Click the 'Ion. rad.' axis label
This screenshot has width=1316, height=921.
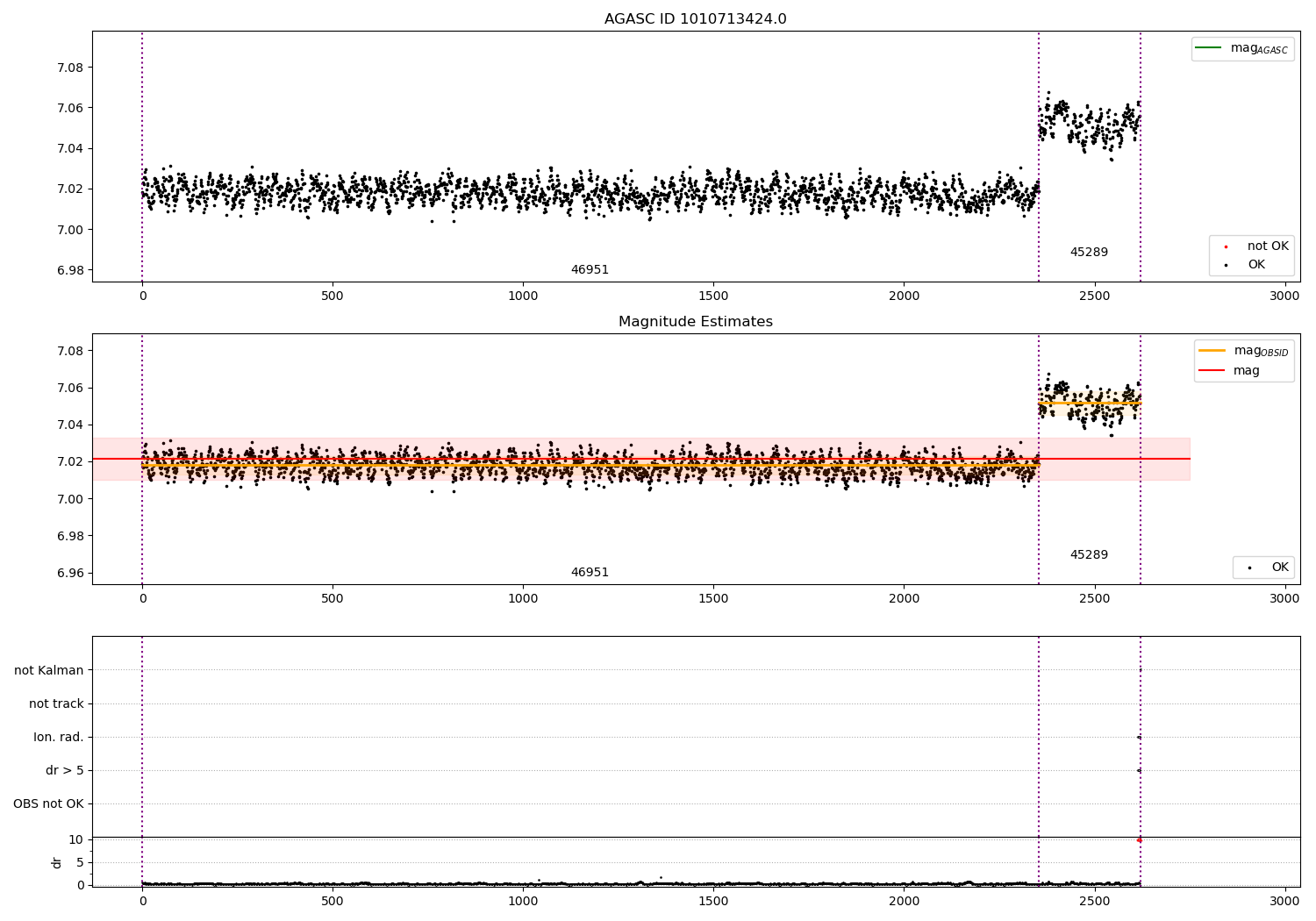[59, 737]
